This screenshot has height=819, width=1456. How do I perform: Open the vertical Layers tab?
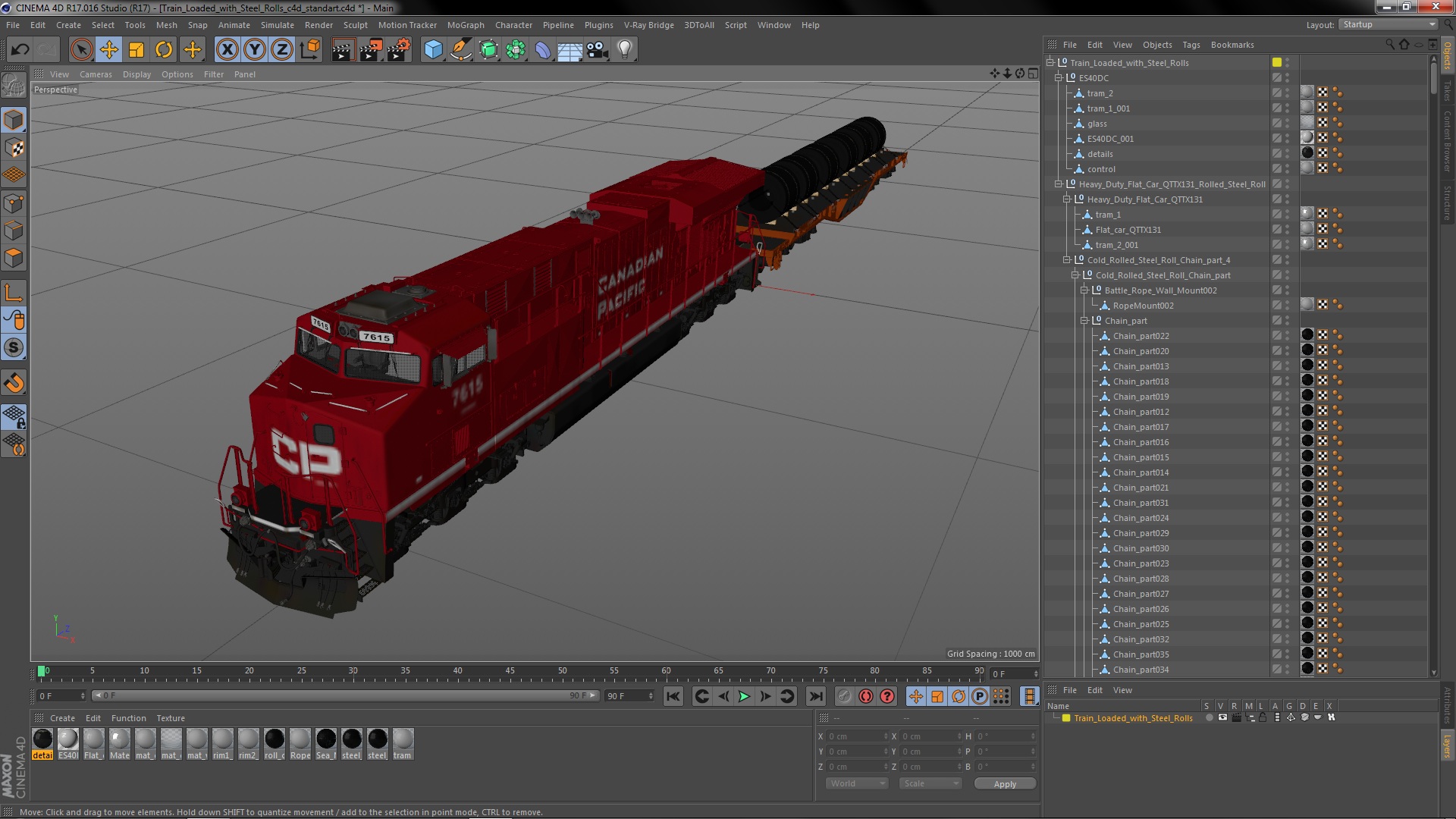1447,745
